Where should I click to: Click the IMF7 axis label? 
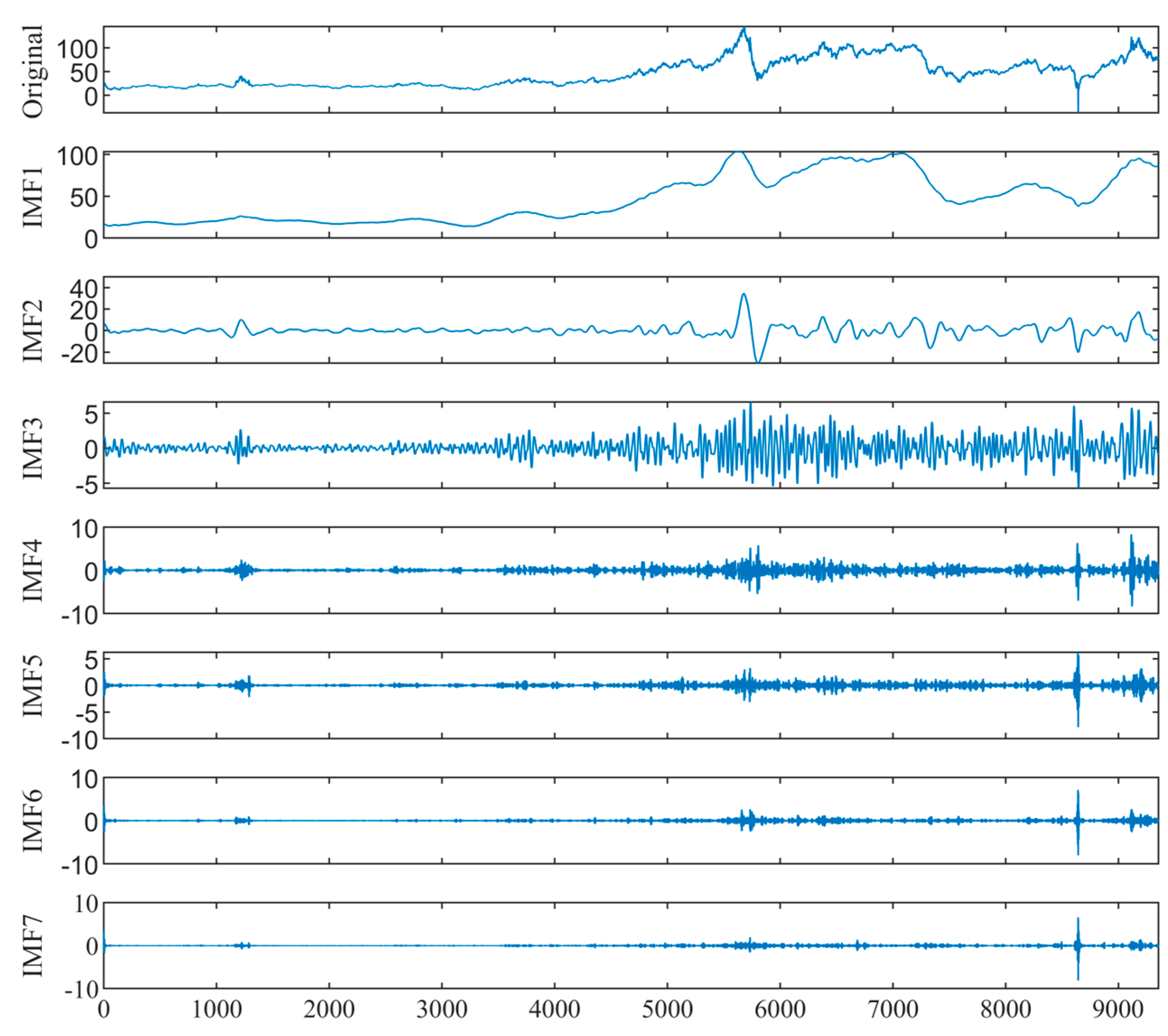(x=33, y=946)
